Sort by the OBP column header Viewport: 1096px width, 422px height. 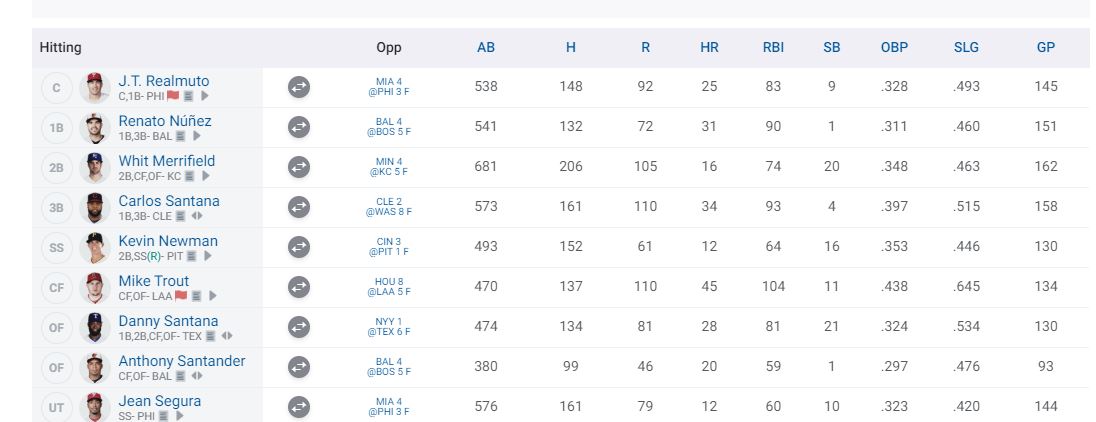[894, 47]
